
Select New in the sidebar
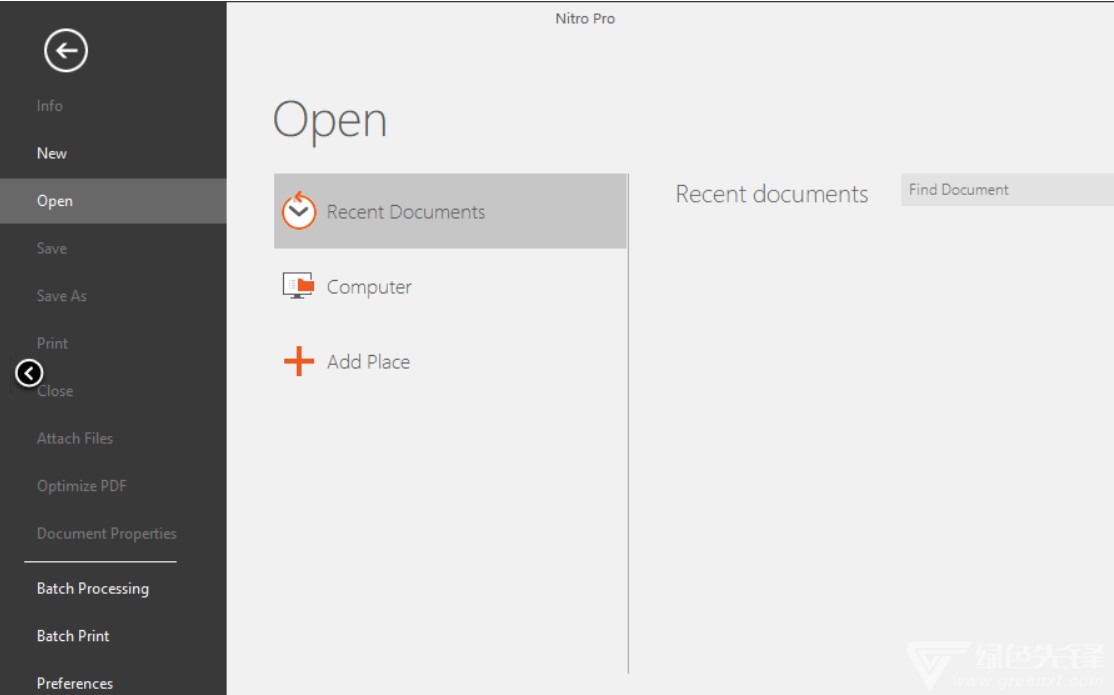tap(52, 153)
